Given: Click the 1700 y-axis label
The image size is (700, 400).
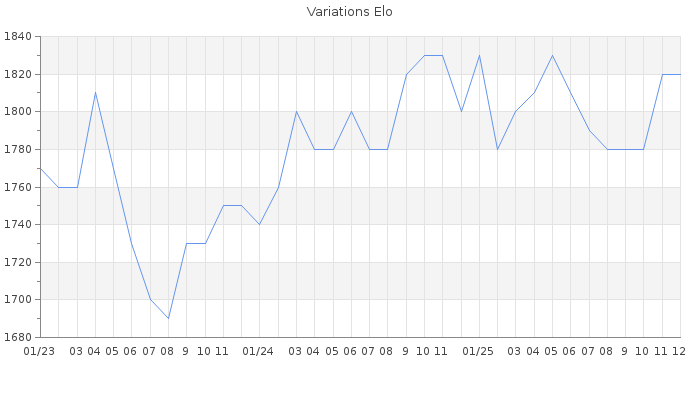Looking at the screenshot, I should [18, 300].
